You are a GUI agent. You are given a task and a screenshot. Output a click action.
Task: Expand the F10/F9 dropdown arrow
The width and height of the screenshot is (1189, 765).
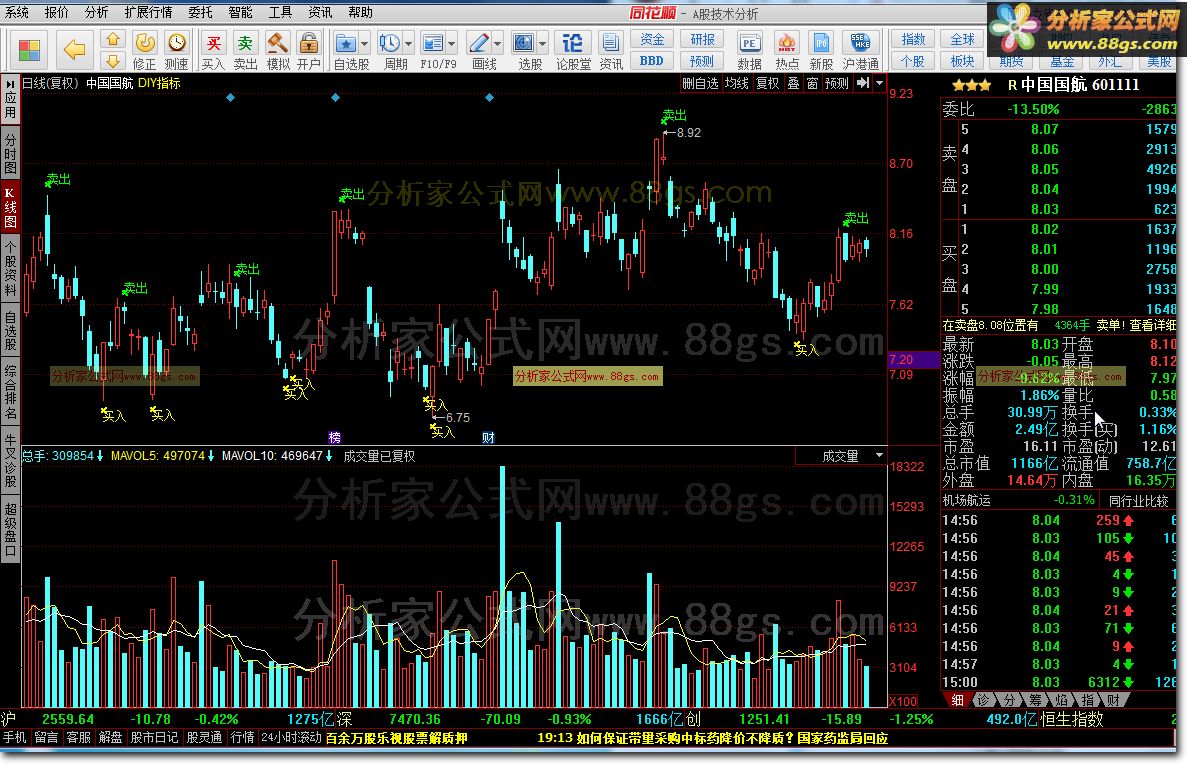(x=452, y=43)
